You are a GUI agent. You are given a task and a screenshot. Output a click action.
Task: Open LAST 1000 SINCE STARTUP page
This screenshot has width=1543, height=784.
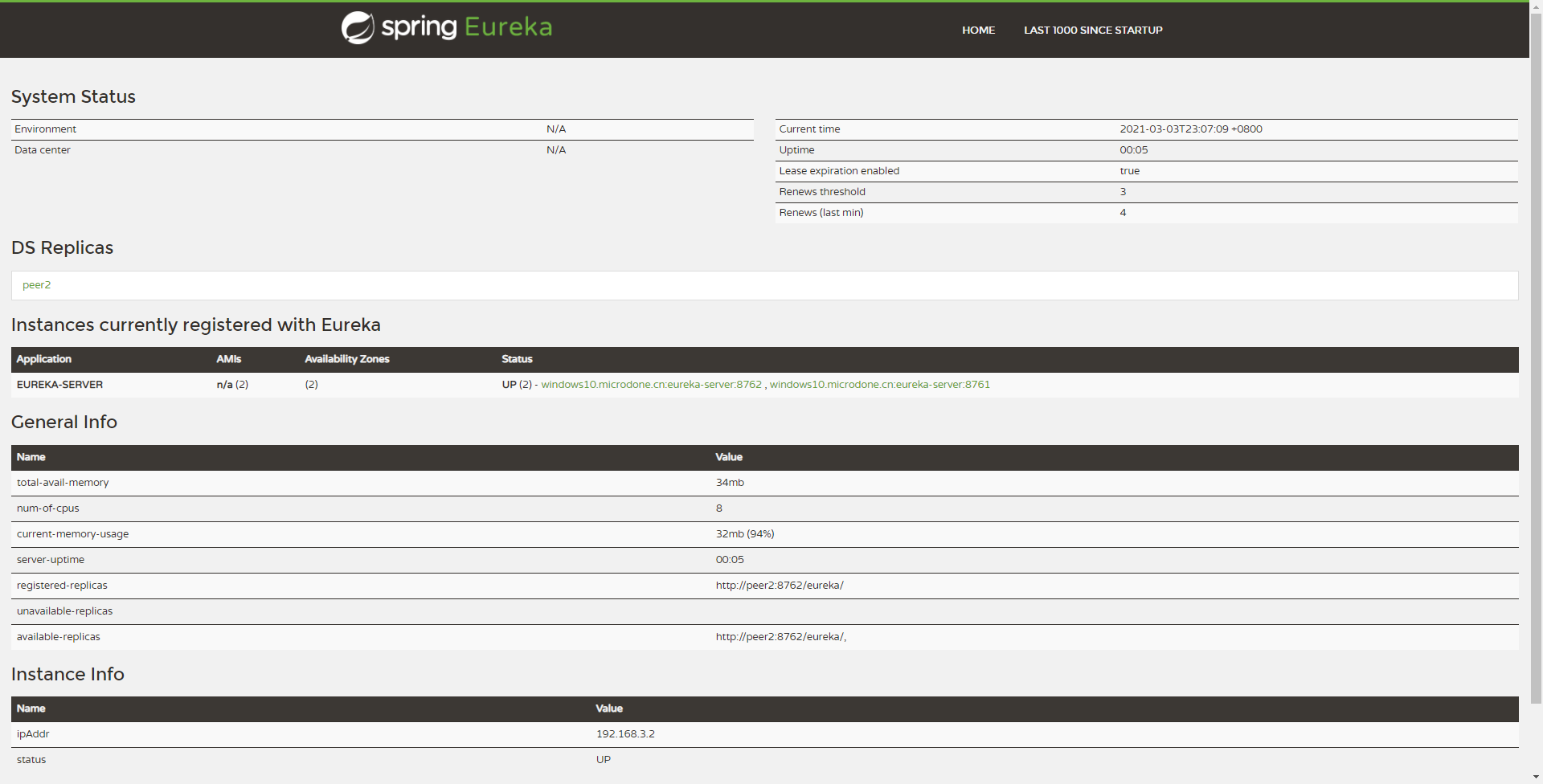coord(1093,31)
